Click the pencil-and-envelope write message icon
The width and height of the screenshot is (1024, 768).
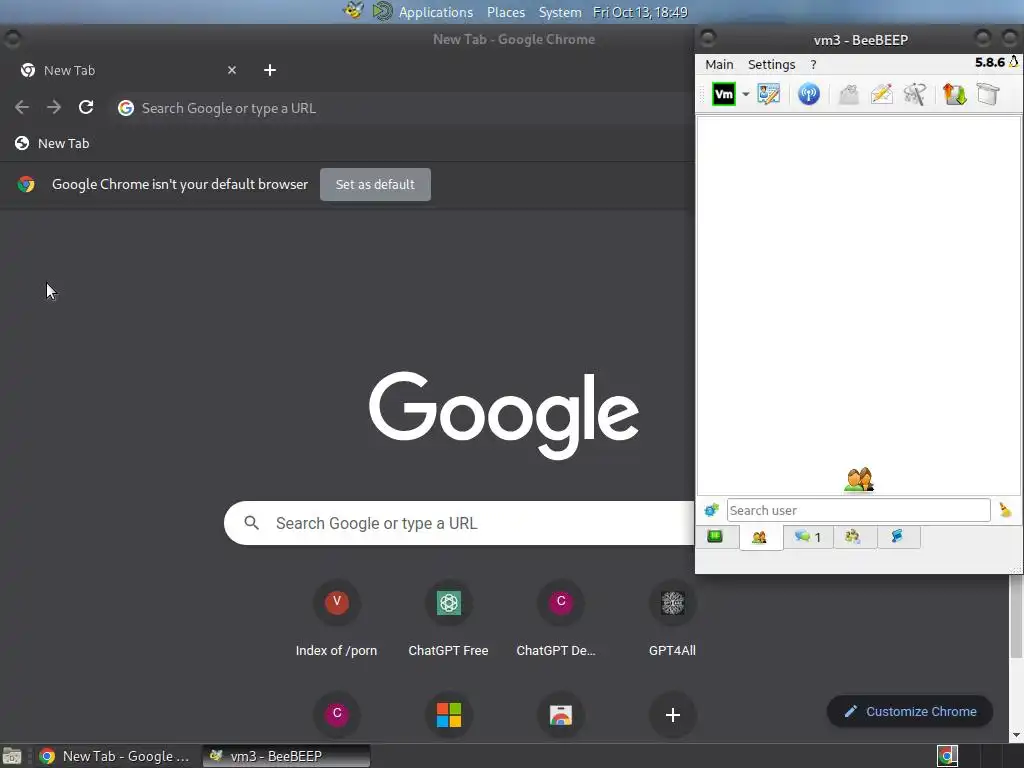(882, 94)
